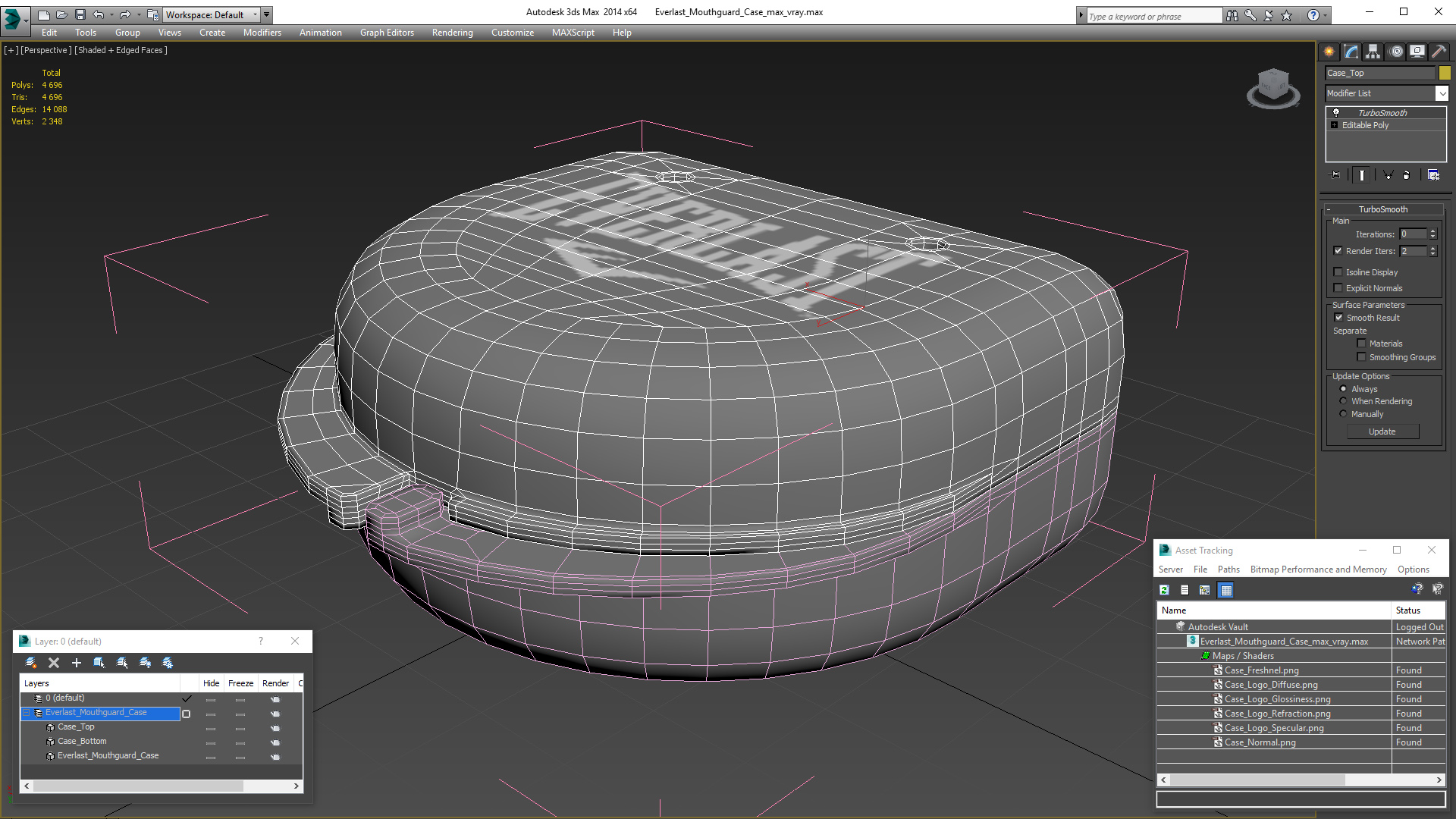The width and height of the screenshot is (1456, 819).
Task: Click Select Highlighted Objects and Layers icon
Action: [99, 663]
